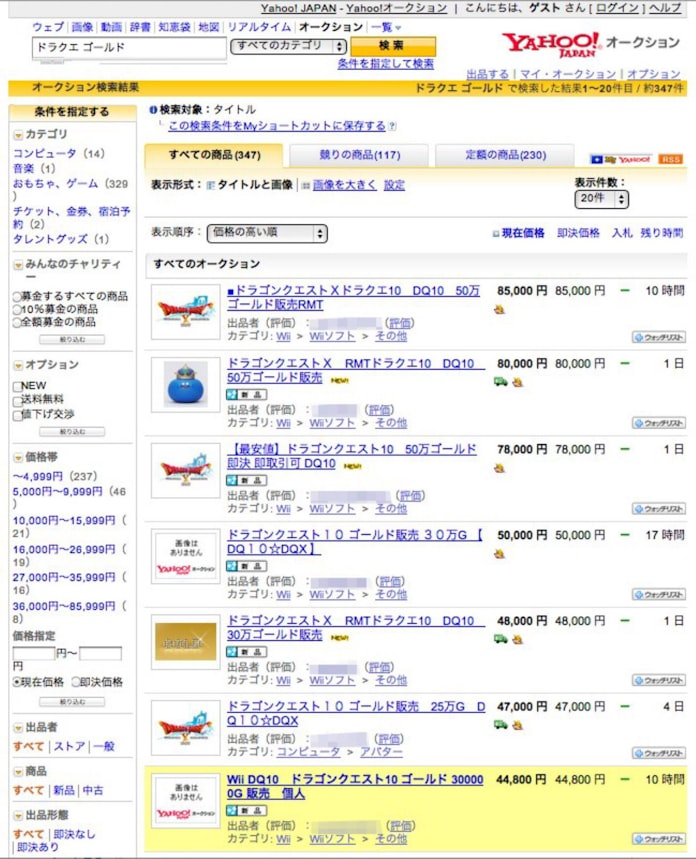The width and height of the screenshot is (696, 859).
Task: Click the green truck icon on the 80,000 yen listing
Action: 500,382
